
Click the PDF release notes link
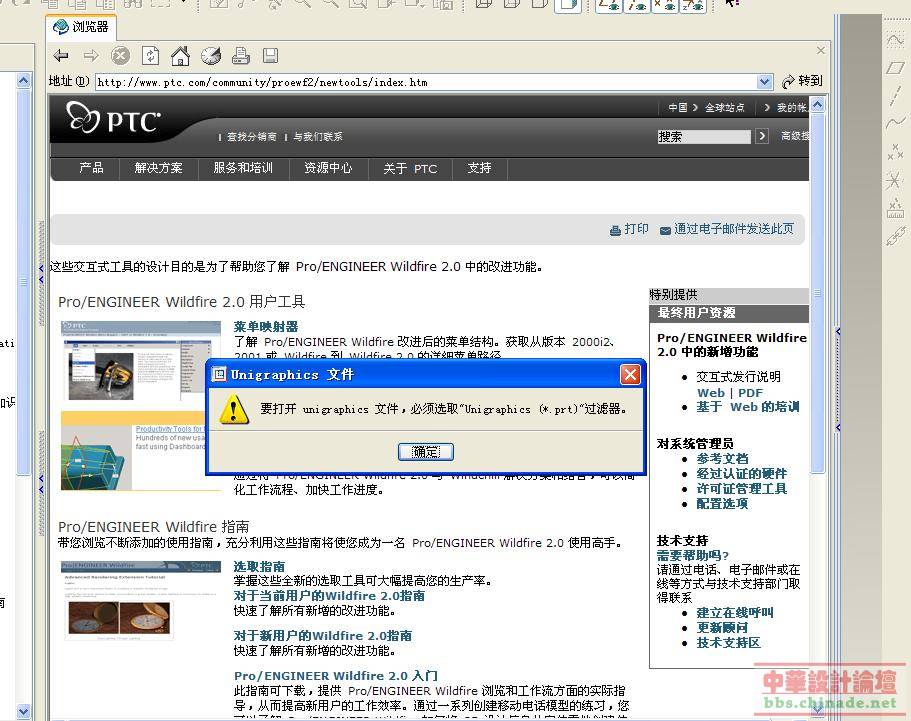pyautogui.click(x=750, y=393)
